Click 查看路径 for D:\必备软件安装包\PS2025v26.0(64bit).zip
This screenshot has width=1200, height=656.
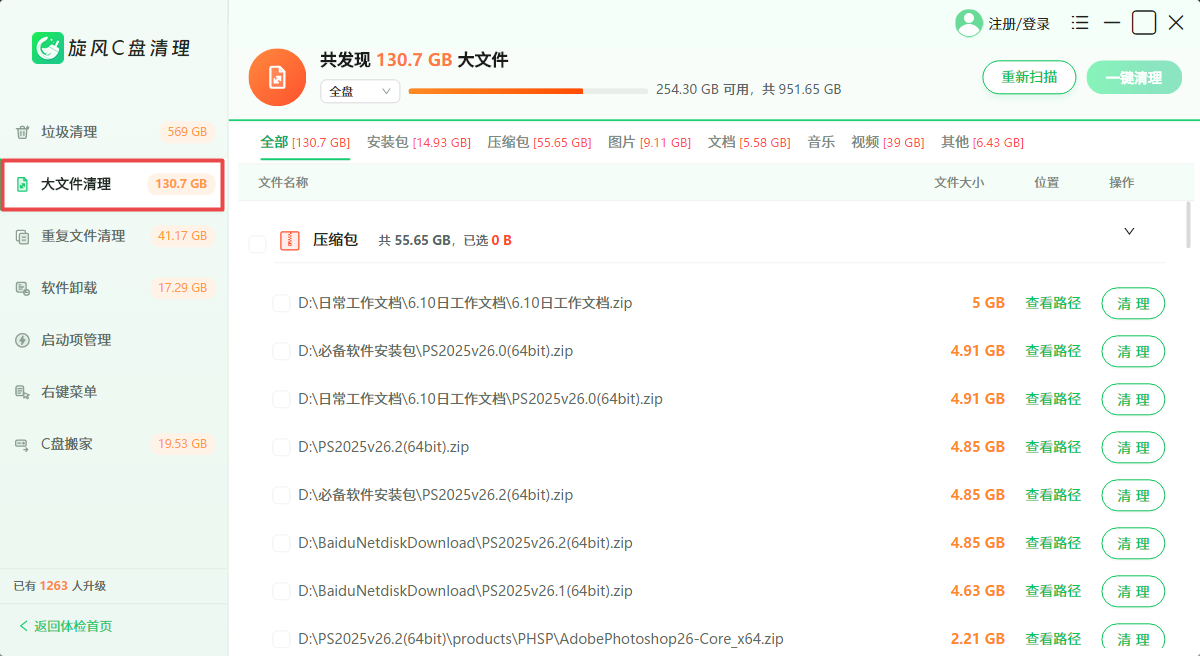[1053, 351]
